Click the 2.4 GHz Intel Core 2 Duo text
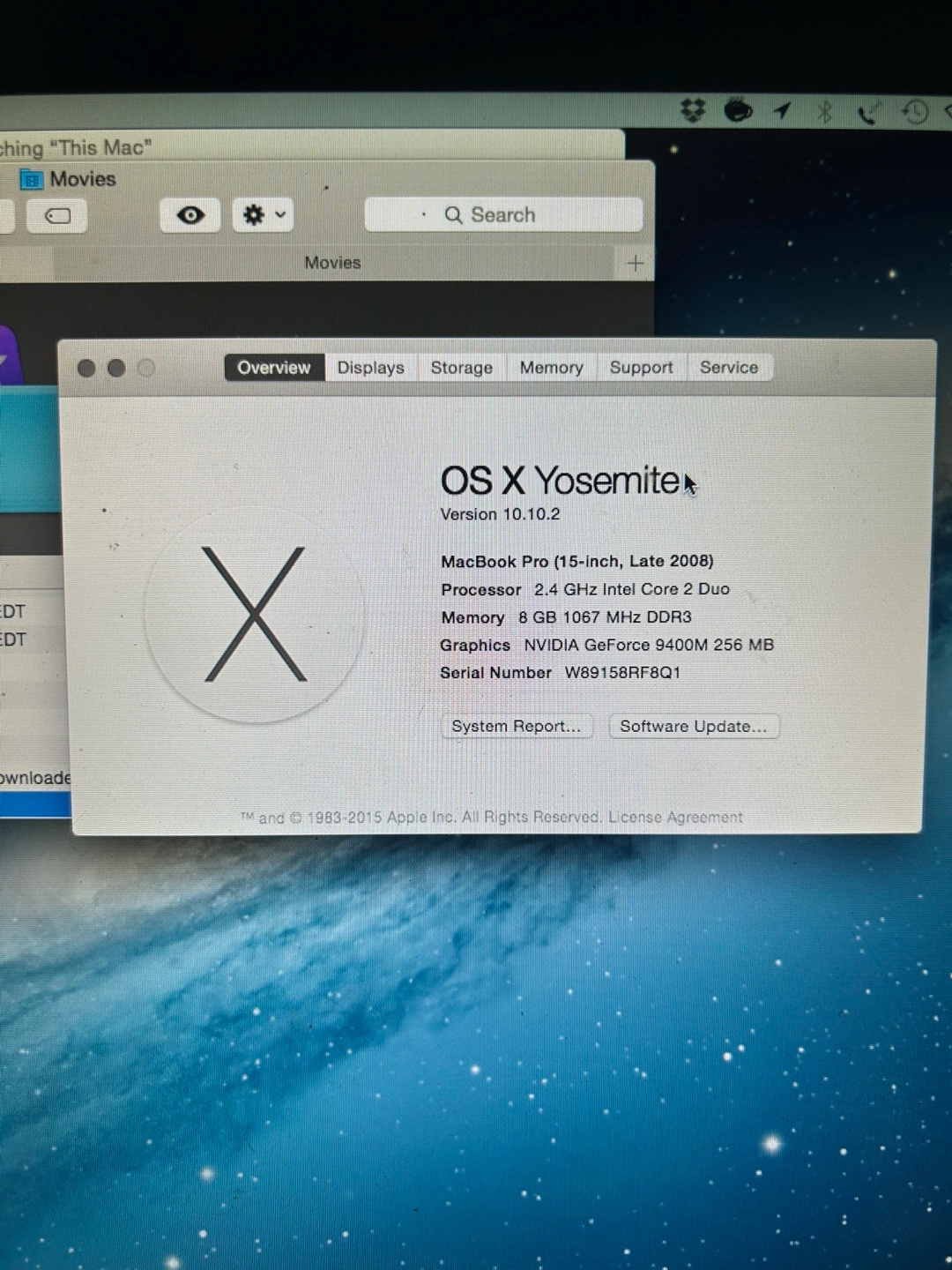952x1270 pixels. coord(632,589)
